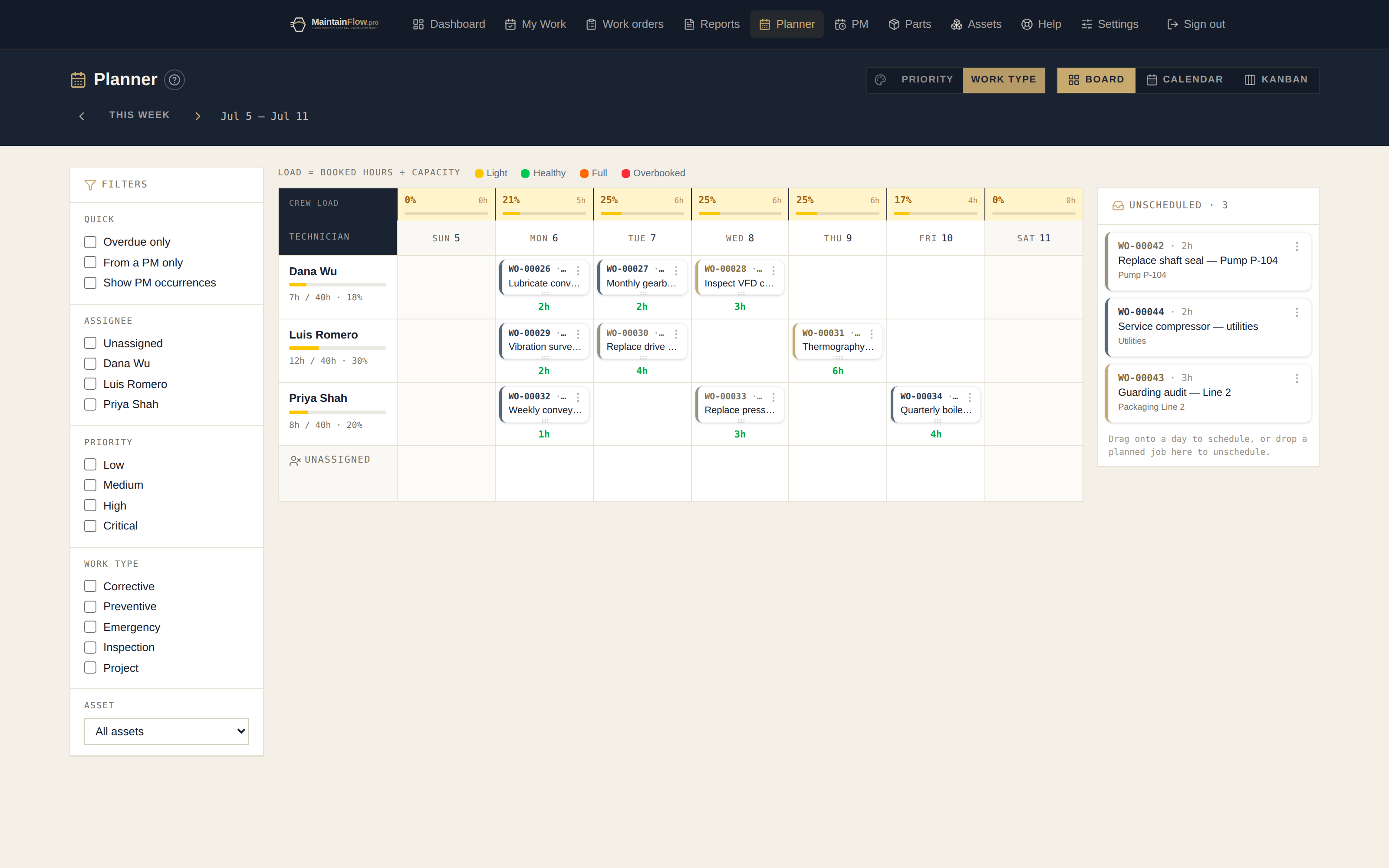The height and width of the screenshot is (868, 1389).
Task: Open kebab menu on WO-00026 card
Action: [x=578, y=270]
